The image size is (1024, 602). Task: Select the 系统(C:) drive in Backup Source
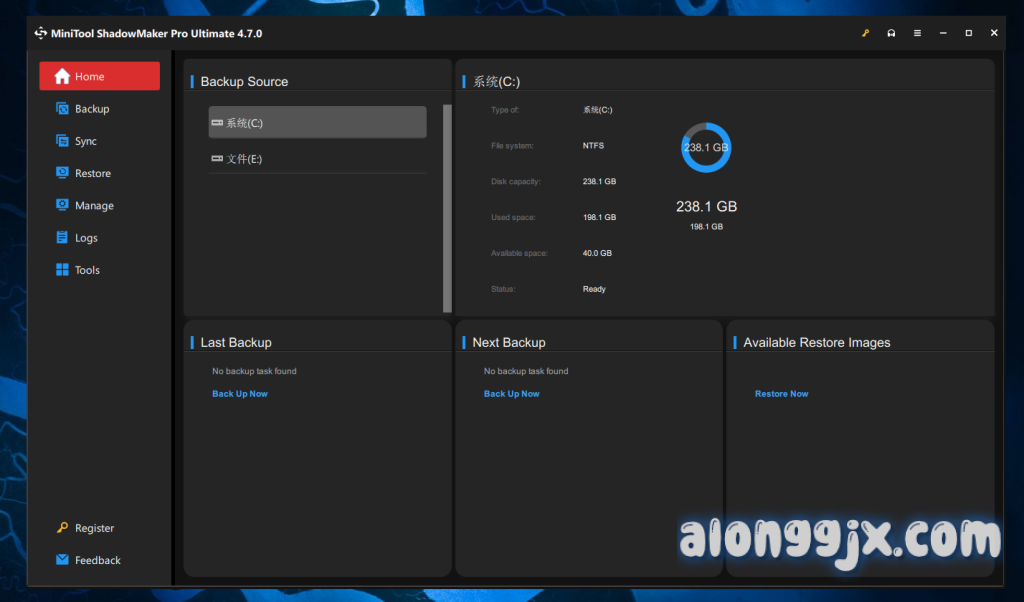[317, 123]
